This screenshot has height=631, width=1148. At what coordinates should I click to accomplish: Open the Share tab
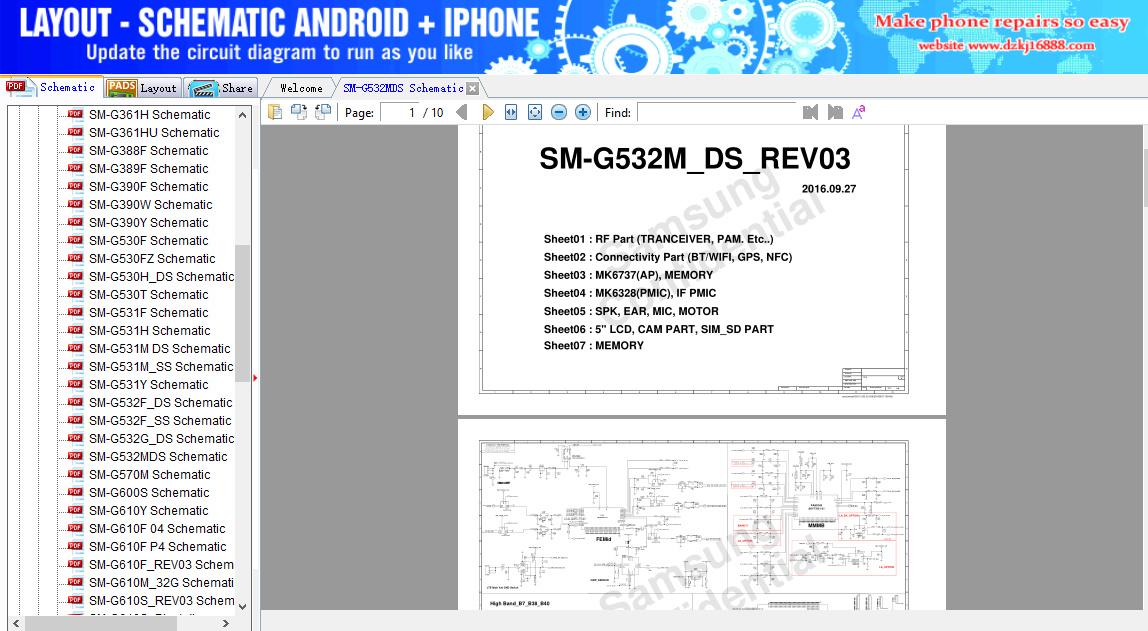click(221, 88)
